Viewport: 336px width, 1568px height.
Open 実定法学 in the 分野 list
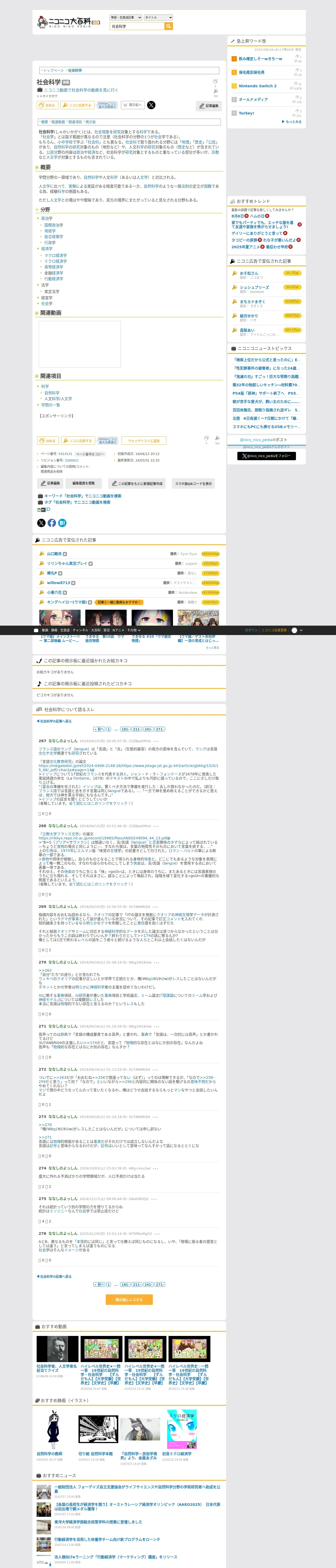tap(52, 292)
